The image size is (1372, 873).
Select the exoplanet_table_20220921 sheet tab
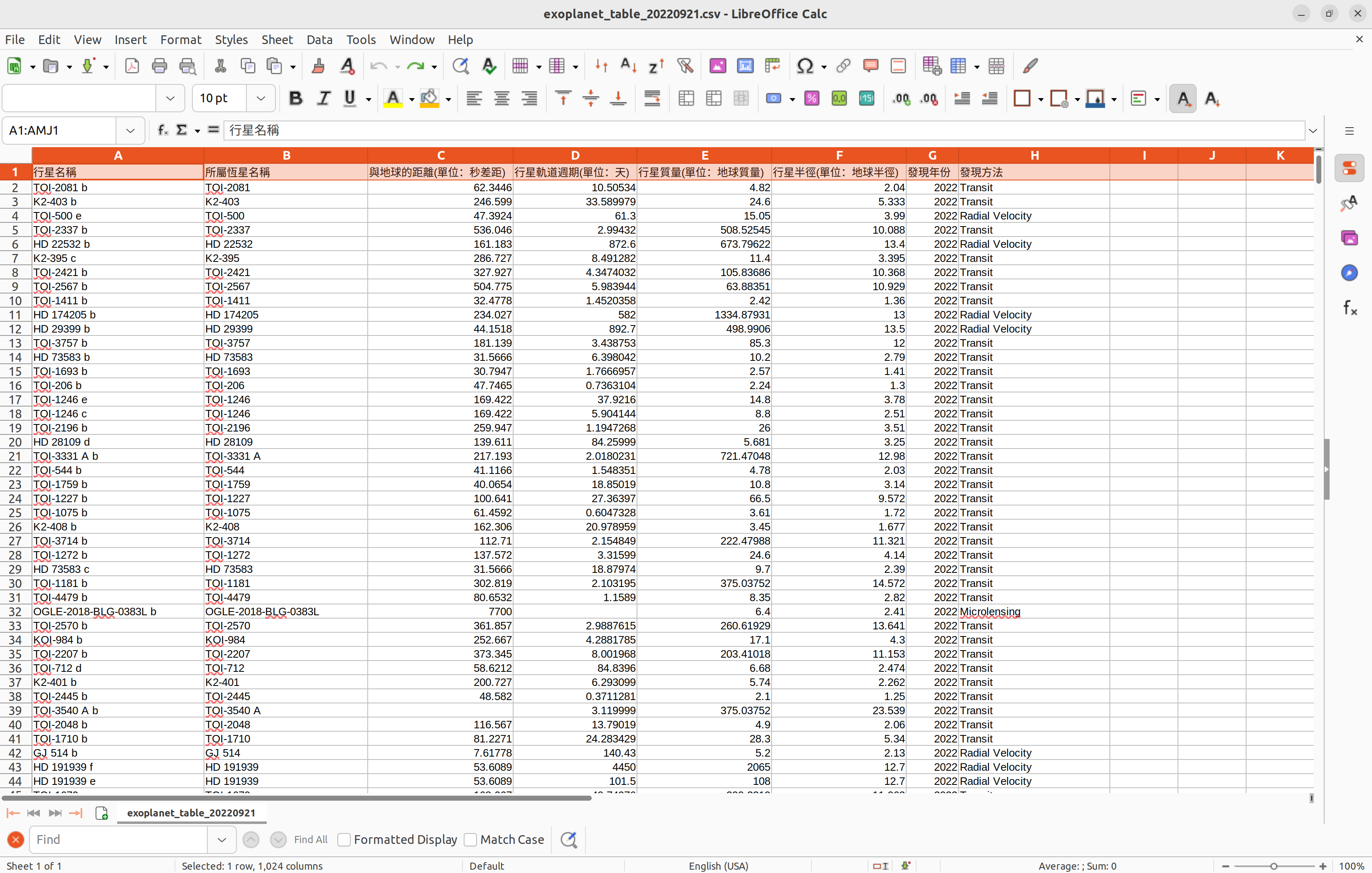[x=191, y=813]
